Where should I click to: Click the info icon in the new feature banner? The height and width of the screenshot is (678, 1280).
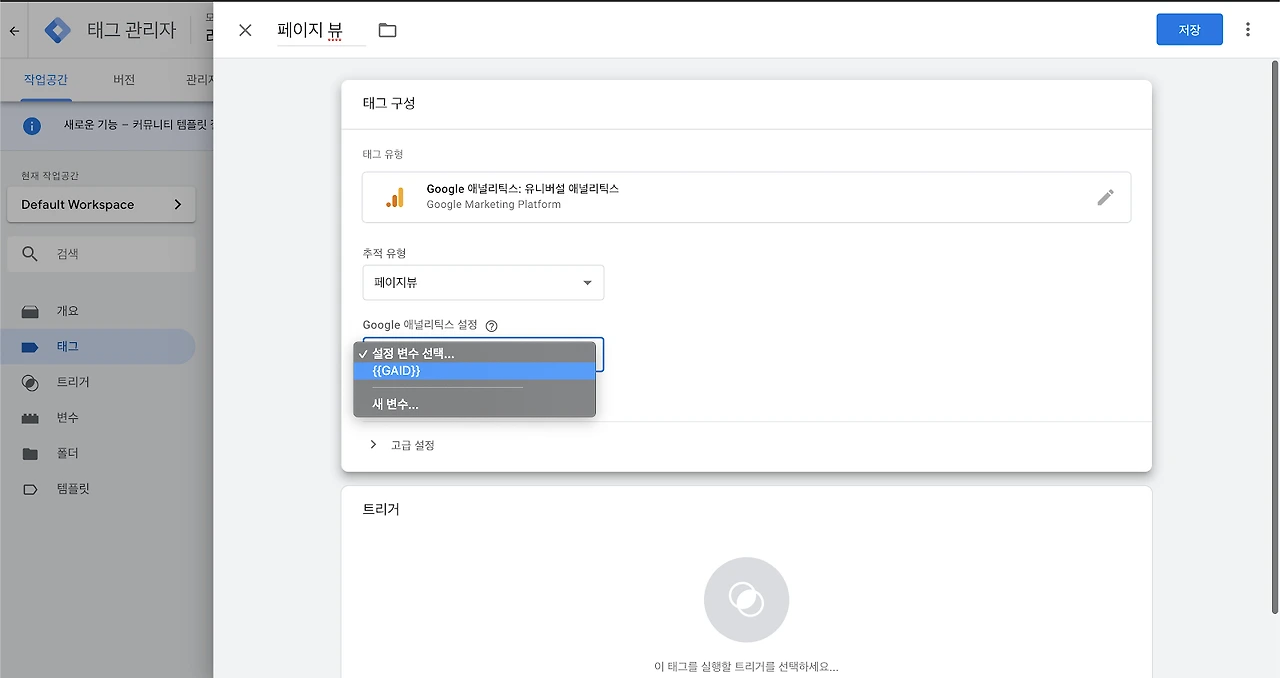tap(32, 126)
